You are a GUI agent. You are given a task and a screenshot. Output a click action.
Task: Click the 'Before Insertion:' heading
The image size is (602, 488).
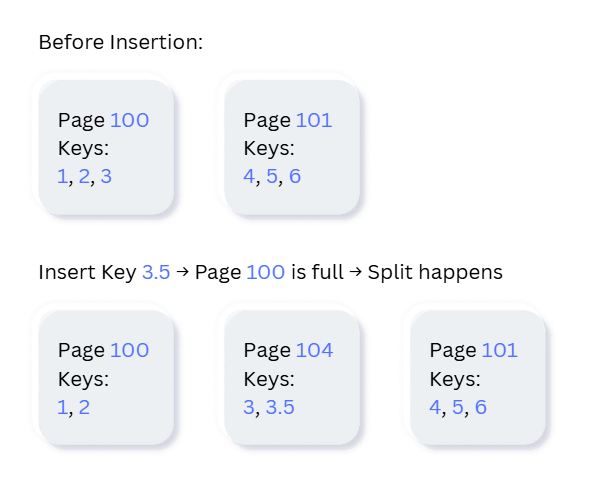coord(121,42)
